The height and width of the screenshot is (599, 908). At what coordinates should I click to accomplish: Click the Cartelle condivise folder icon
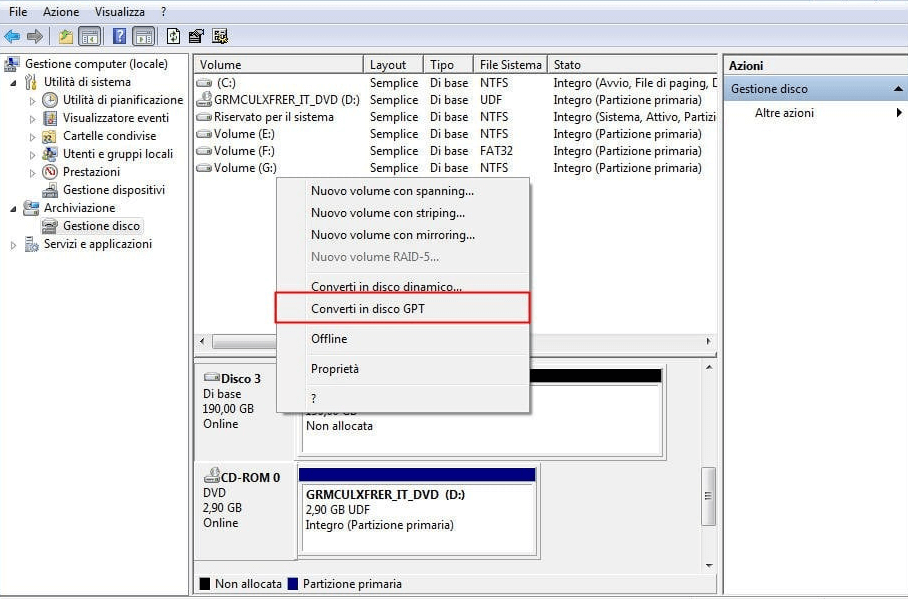tap(50, 136)
